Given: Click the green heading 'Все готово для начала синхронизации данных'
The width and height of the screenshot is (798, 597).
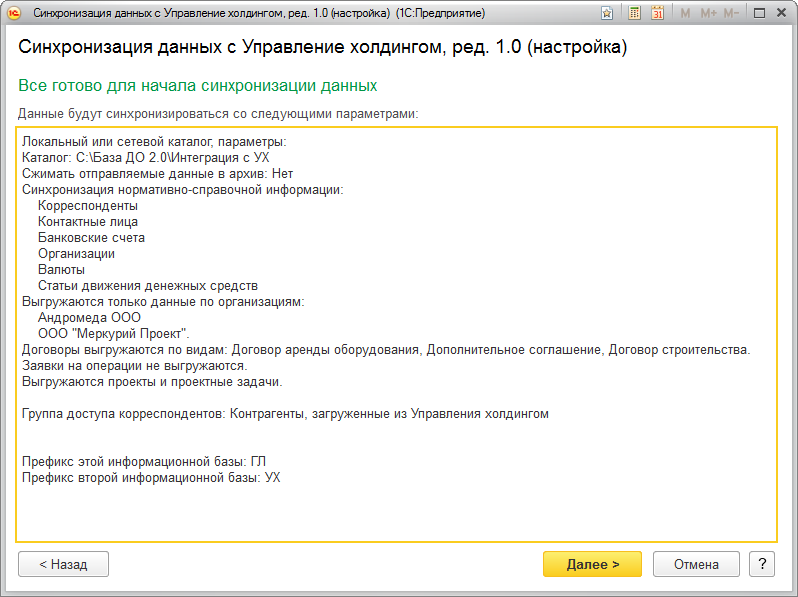Looking at the screenshot, I should (x=197, y=86).
